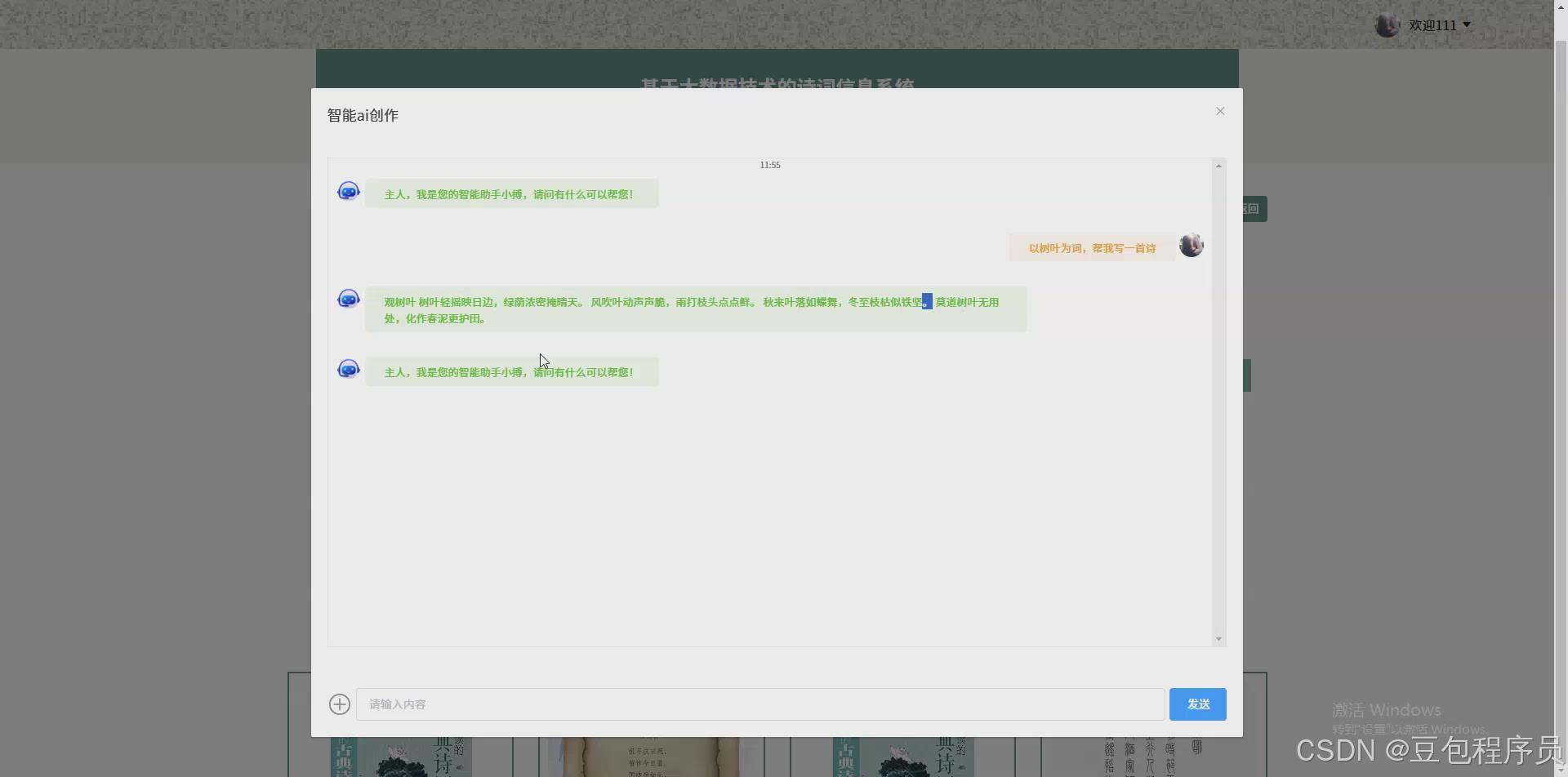Viewport: 1568px width, 777px height.
Task: Click the plus attachment icon beside input
Action: [340, 704]
